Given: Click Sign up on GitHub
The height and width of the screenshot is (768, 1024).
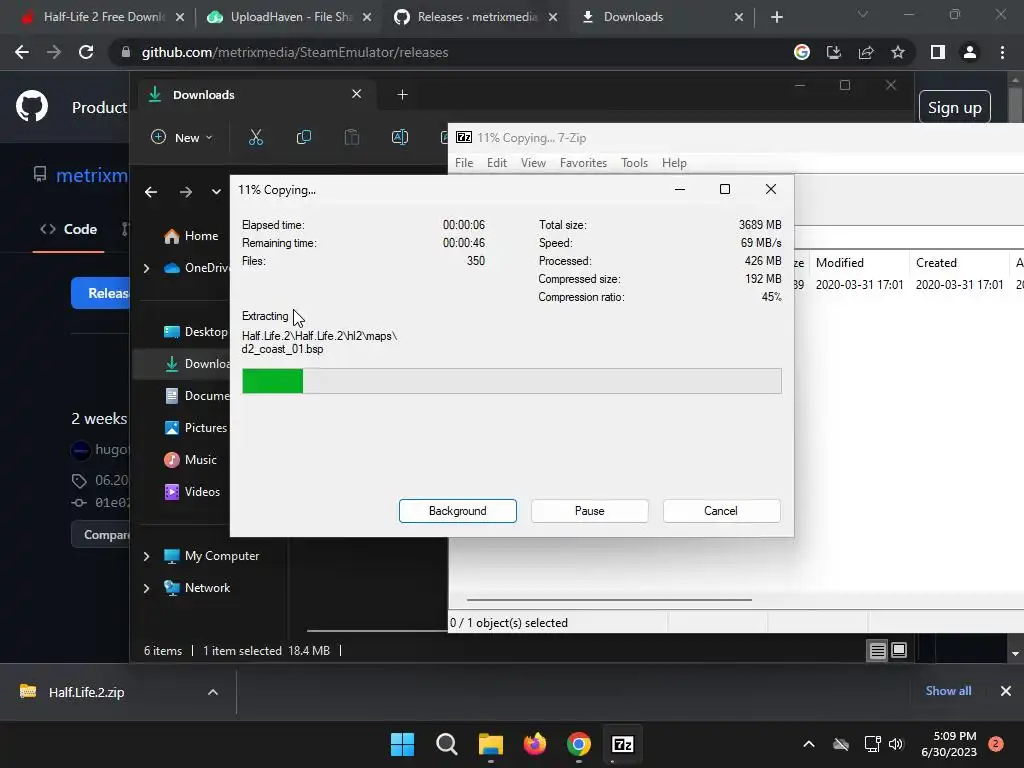Looking at the screenshot, I should coord(955,107).
